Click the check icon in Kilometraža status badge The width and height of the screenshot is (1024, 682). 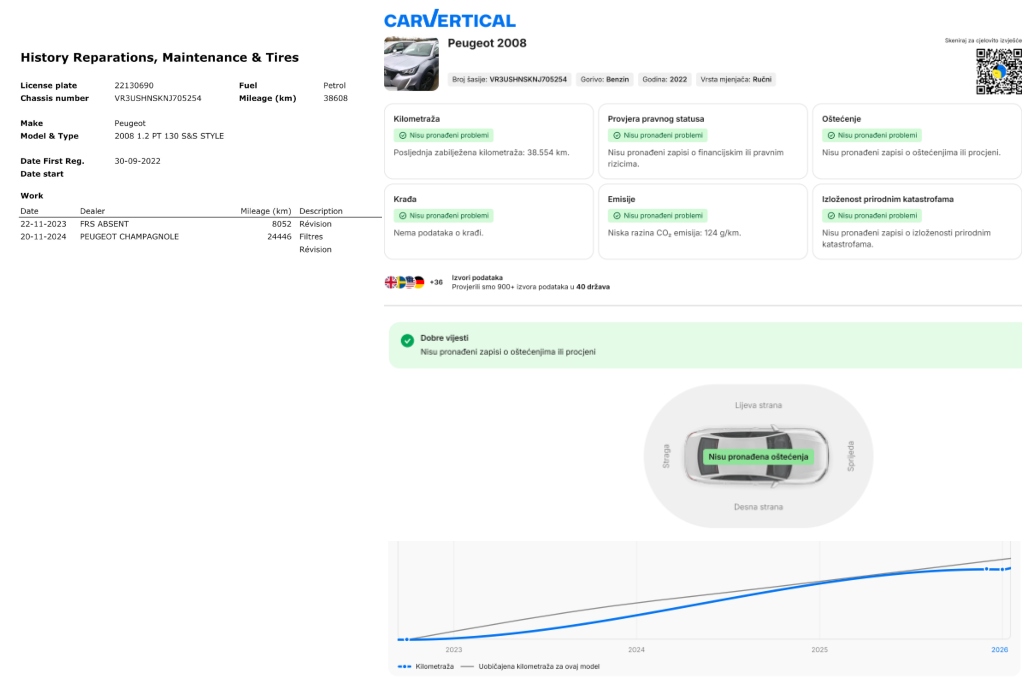402,135
